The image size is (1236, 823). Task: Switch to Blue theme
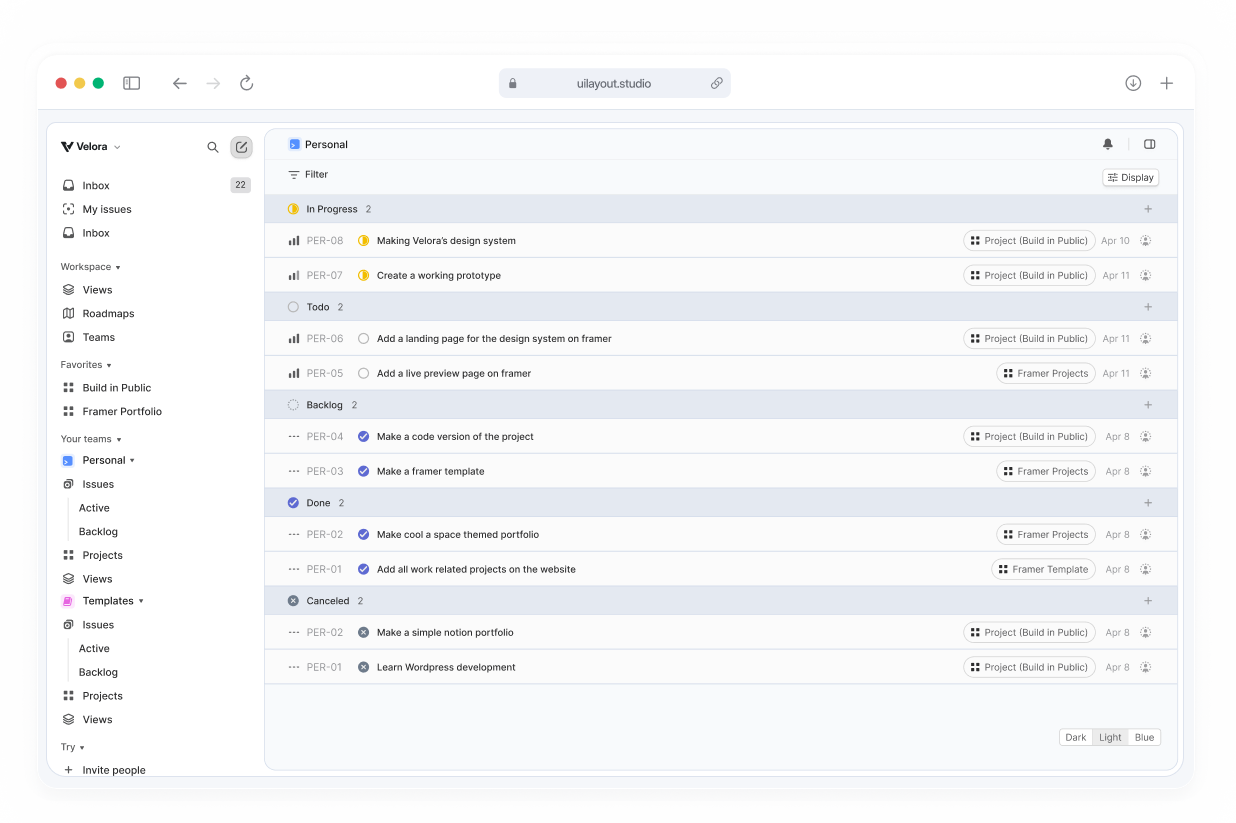[1144, 737]
